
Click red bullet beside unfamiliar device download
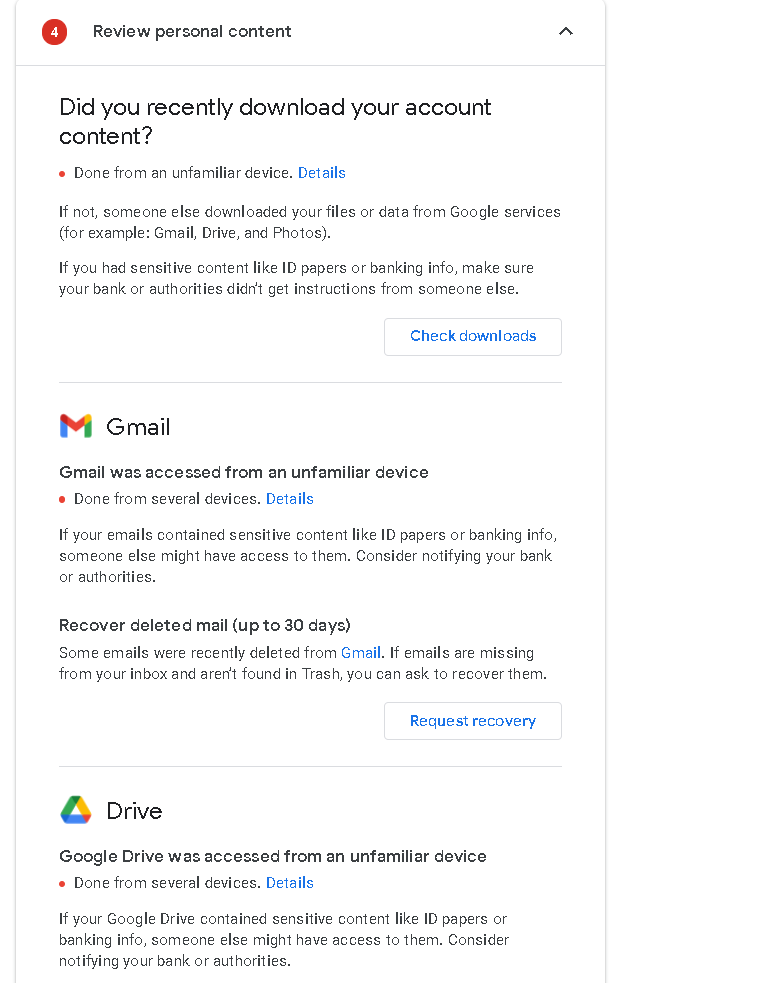(x=62, y=174)
